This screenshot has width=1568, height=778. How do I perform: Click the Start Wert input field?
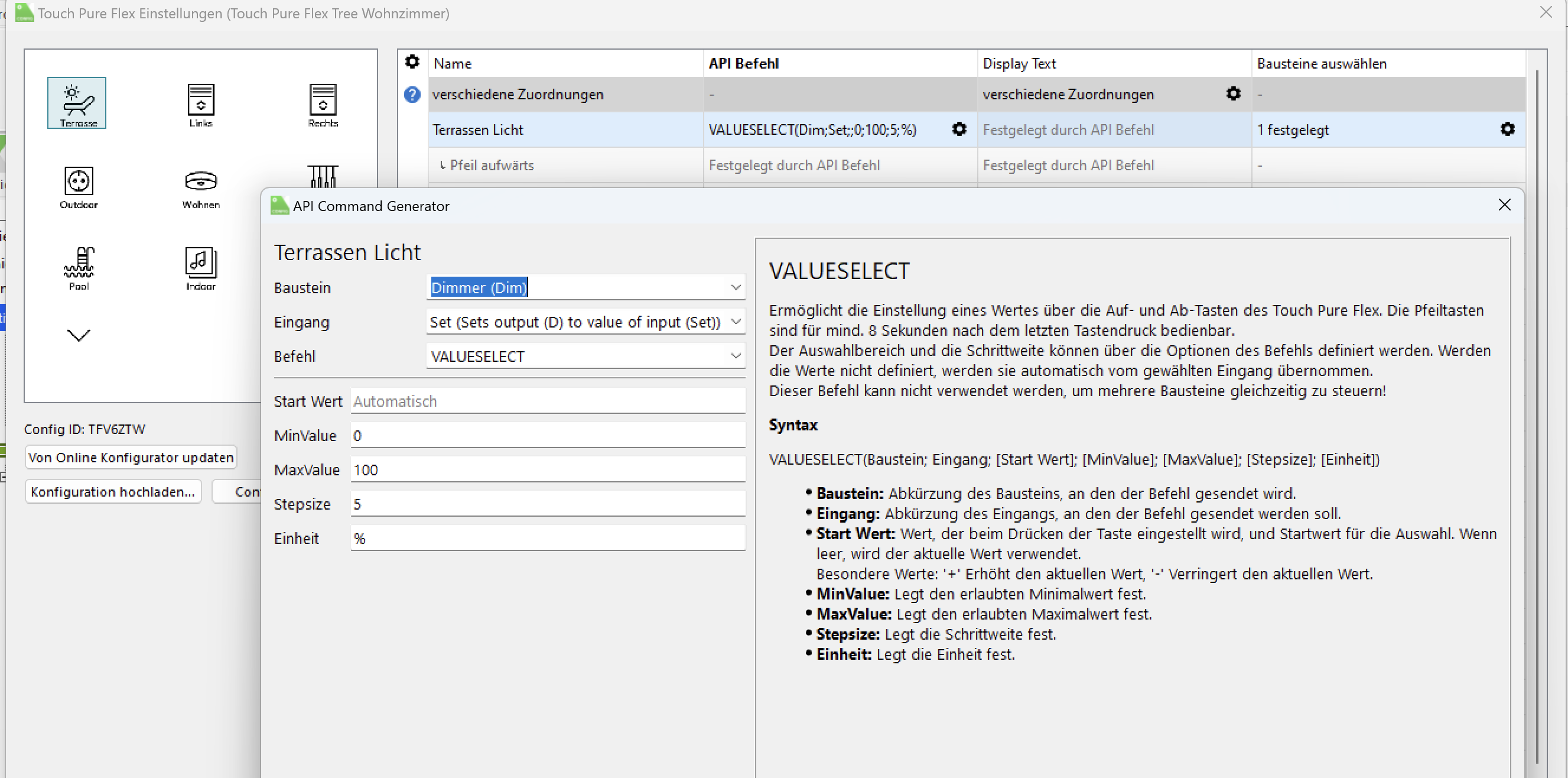point(546,401)
